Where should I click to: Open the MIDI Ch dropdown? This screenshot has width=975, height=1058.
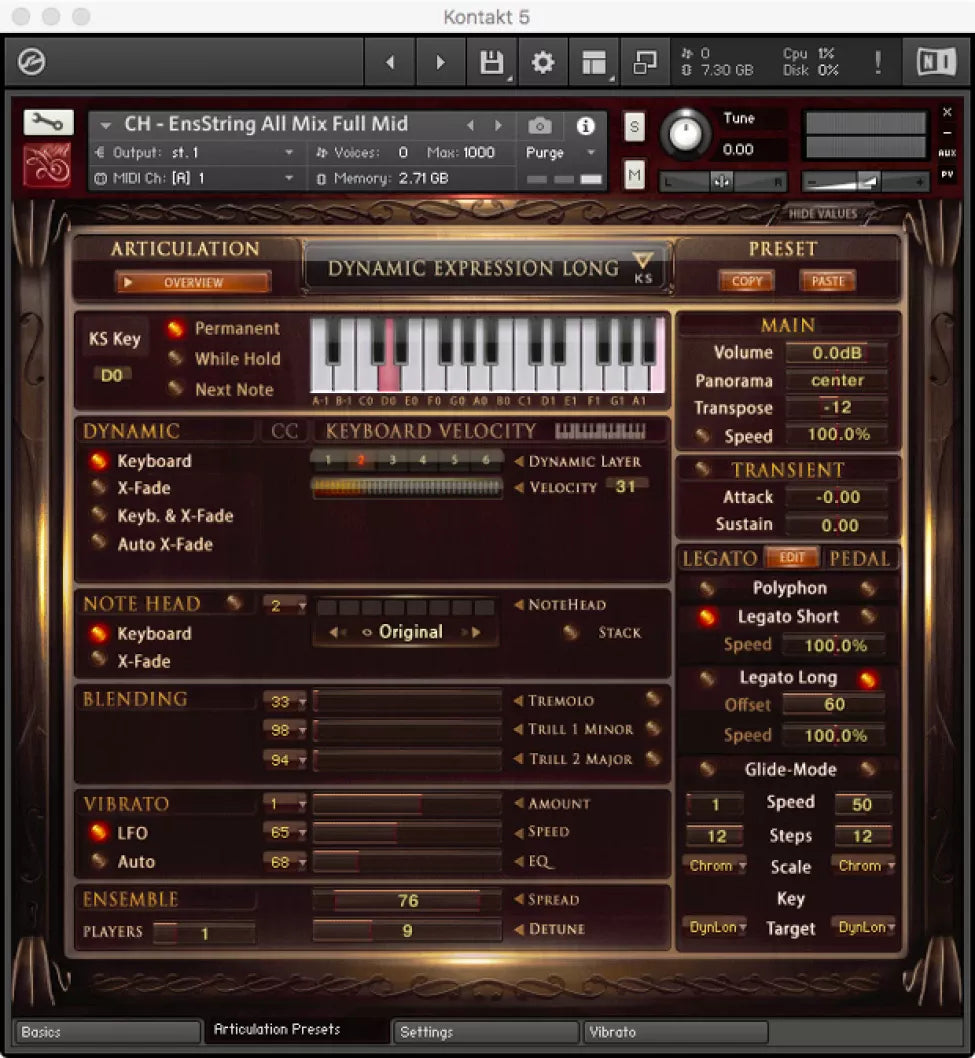click(x=289, y=179)
